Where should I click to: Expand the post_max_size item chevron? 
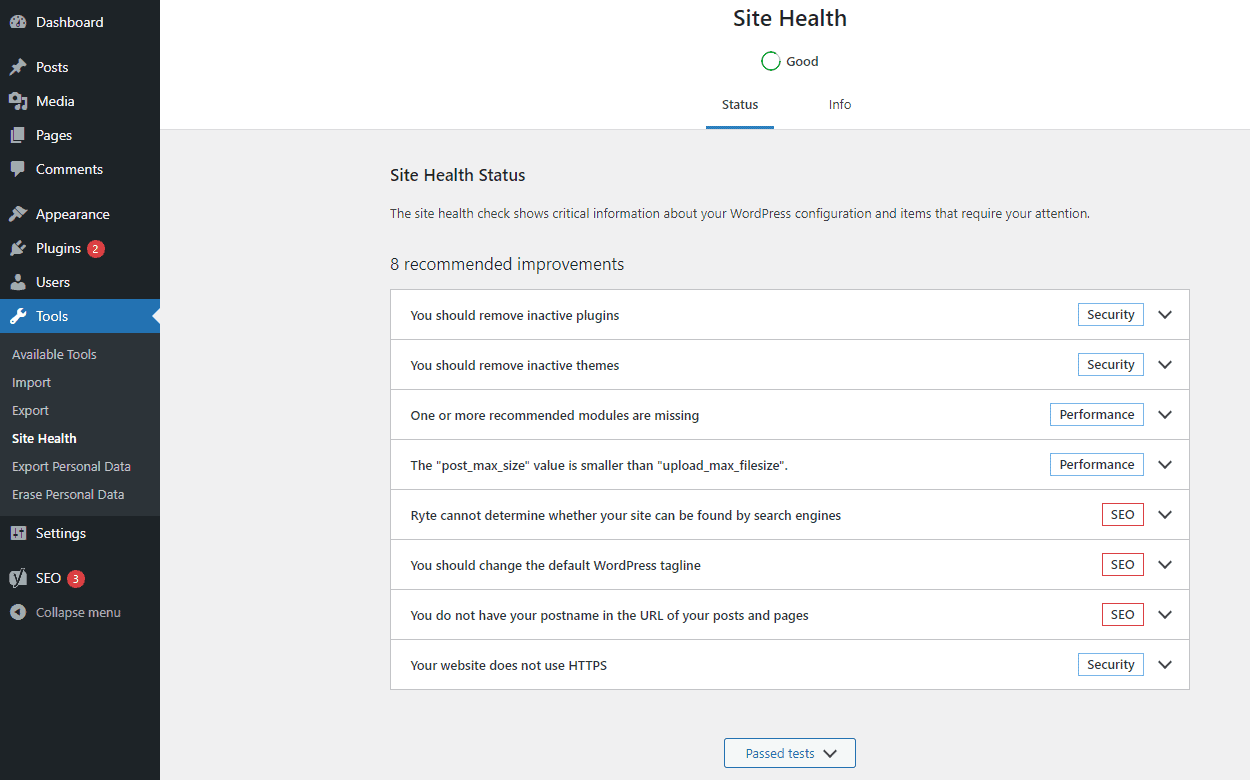click(x=1165, y=464)
